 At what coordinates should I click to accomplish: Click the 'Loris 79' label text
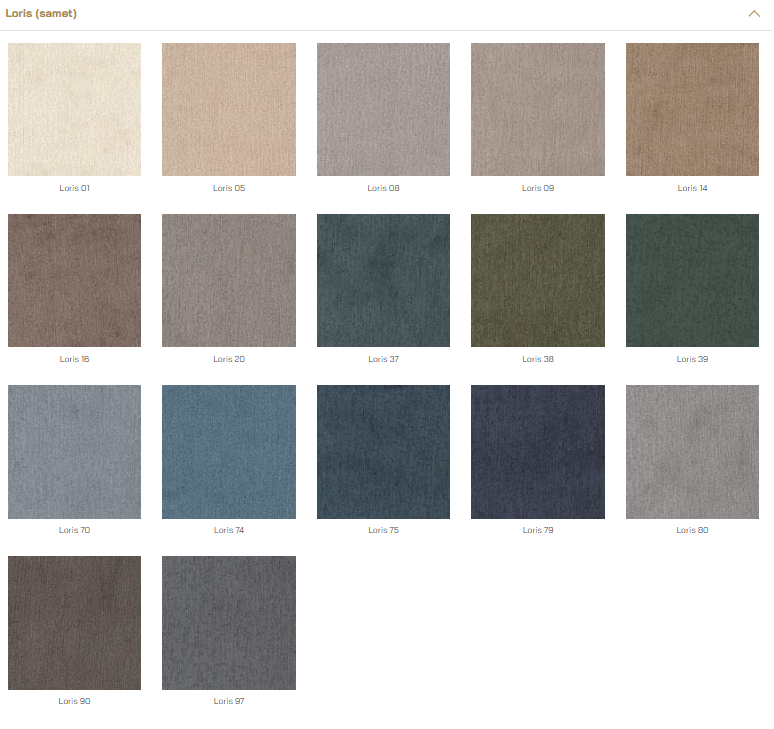(538, 530)
